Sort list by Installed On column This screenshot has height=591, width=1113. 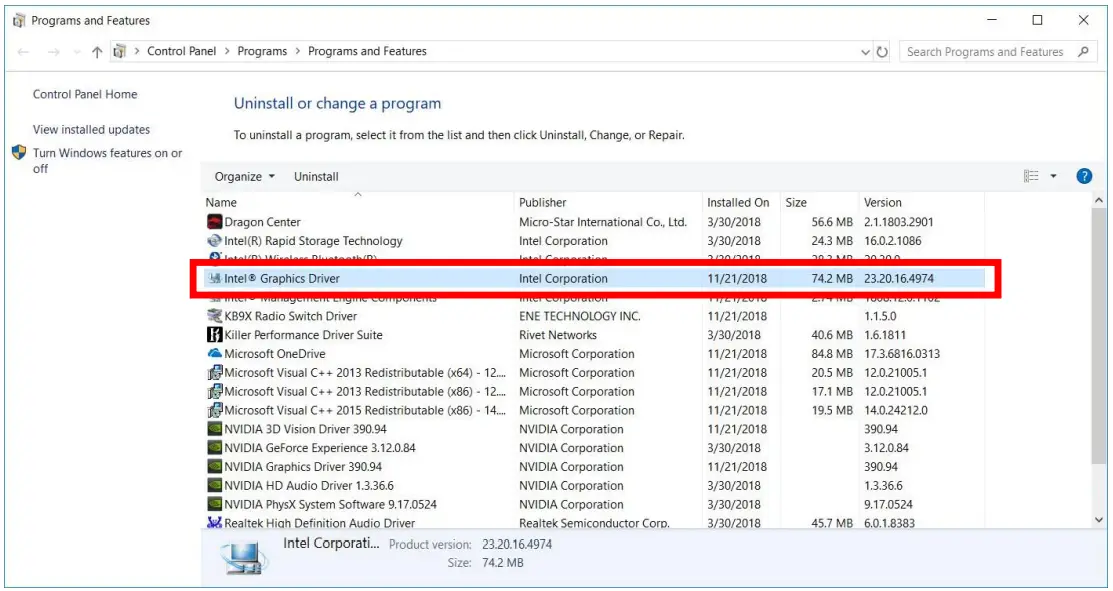click(738, 202)
